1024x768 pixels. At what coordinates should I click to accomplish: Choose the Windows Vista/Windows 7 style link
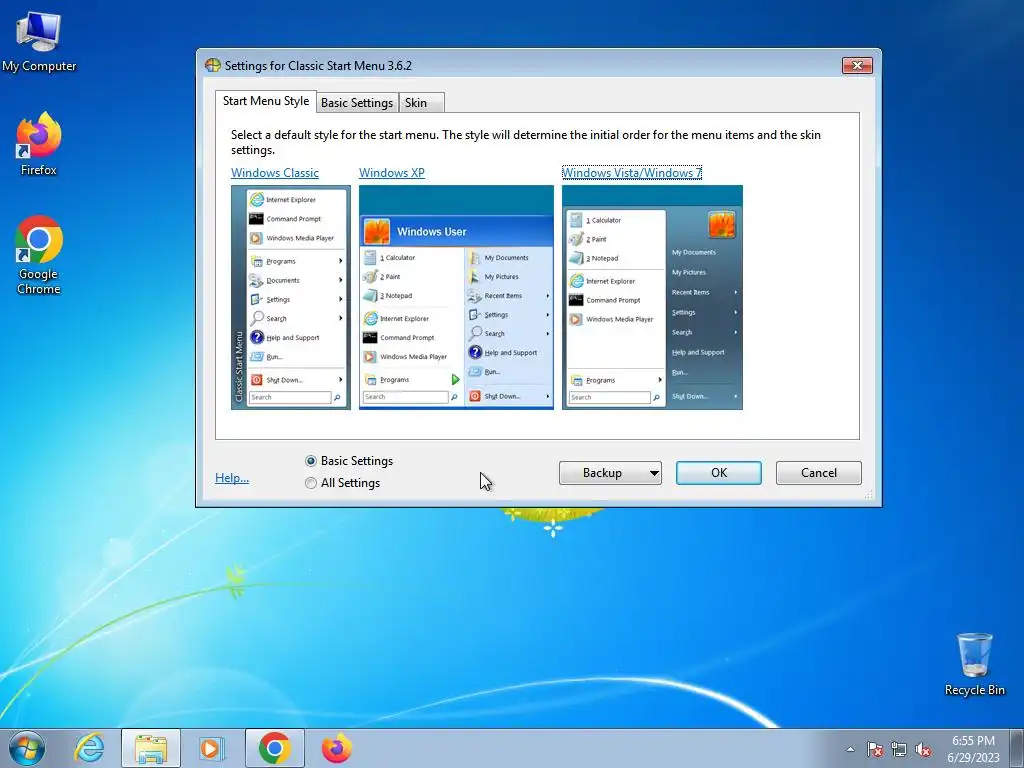pos(632,173)
